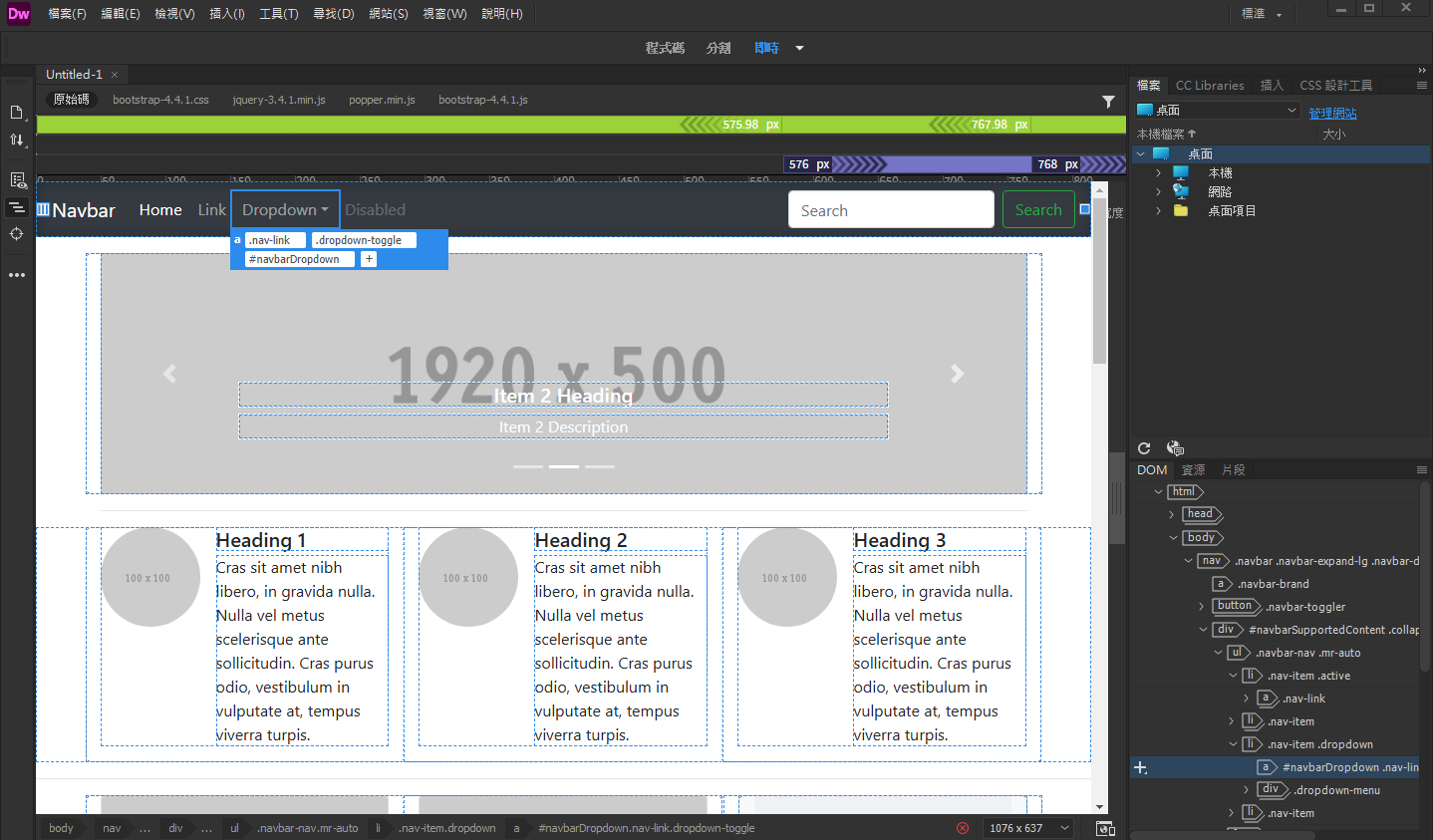
Task: Collapse panels with double-arrow icon
Action: (1422, 70)
